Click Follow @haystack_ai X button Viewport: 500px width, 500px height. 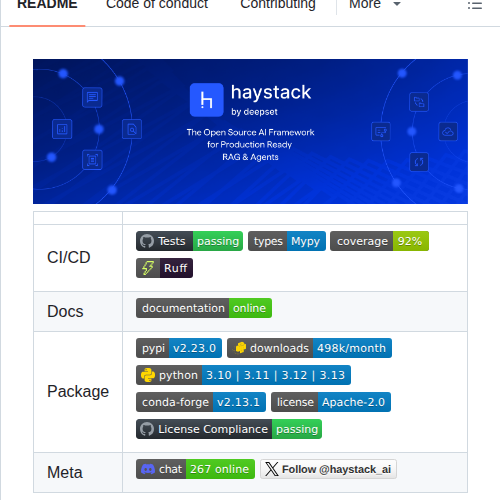(328, 469)
